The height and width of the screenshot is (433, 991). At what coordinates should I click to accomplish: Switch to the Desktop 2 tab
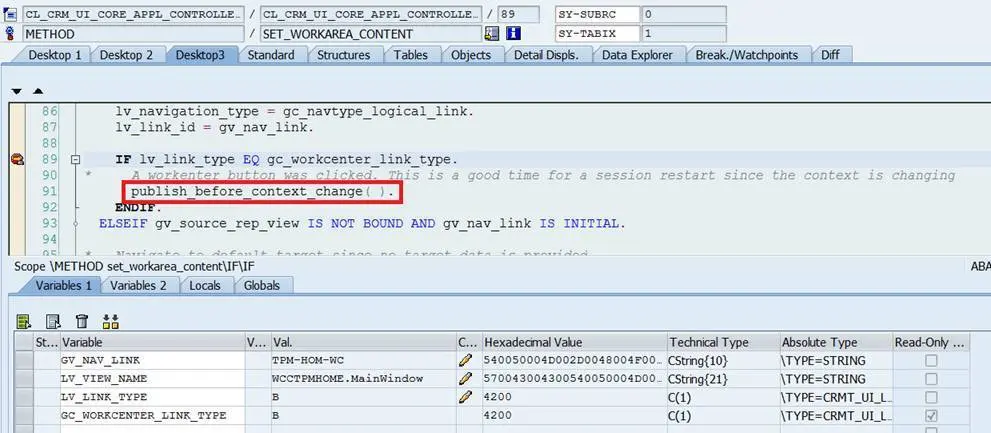(126, 55)
